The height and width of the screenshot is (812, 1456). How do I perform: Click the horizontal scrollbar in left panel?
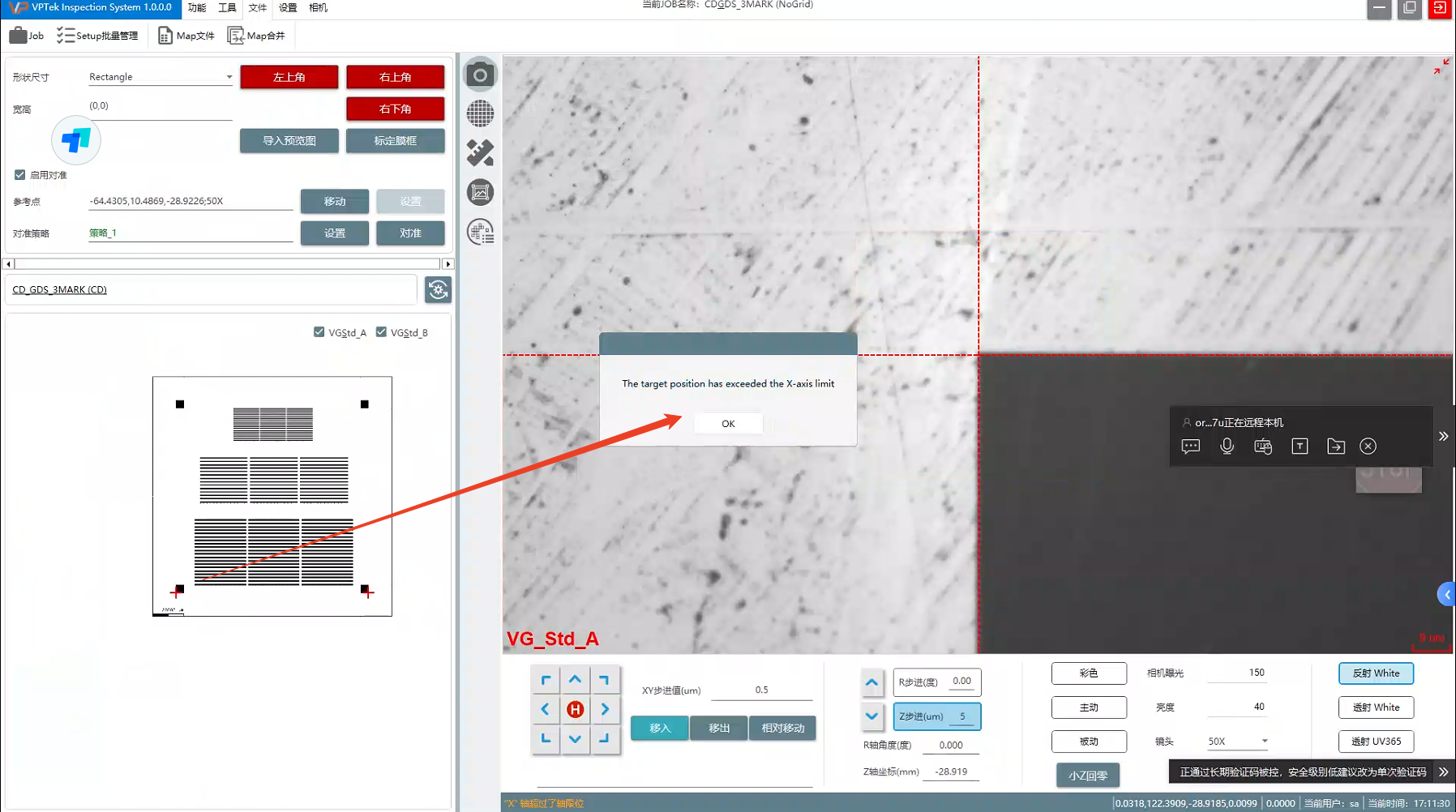(x=227, y=264)
